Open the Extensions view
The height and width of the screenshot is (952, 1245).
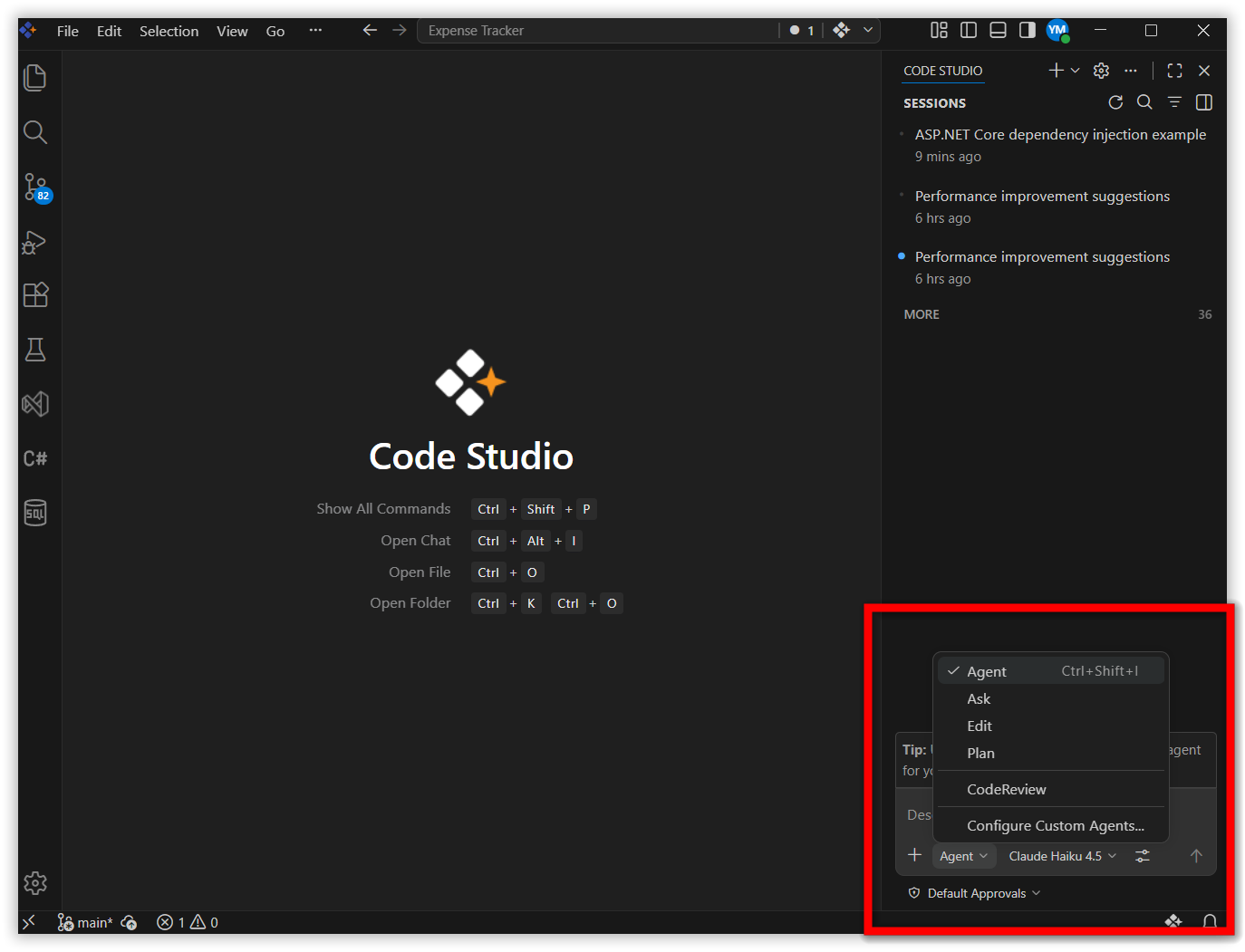click(35, 295)
